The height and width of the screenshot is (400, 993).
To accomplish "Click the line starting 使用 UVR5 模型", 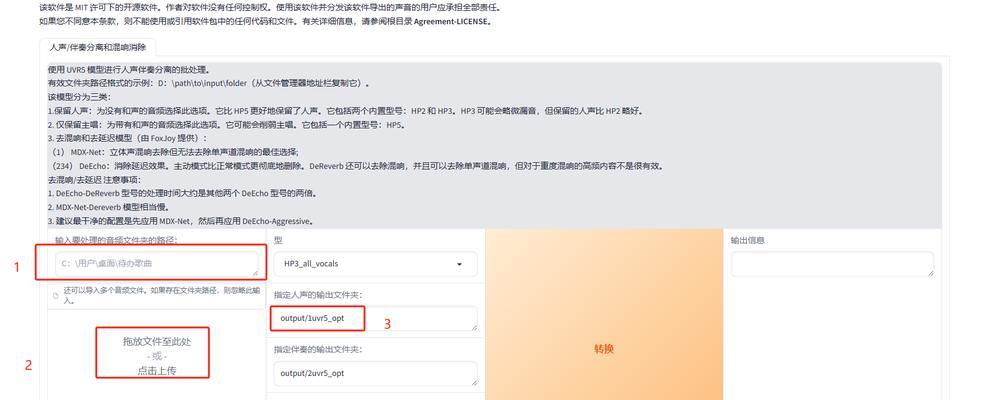I will click(x=129, y=70).
